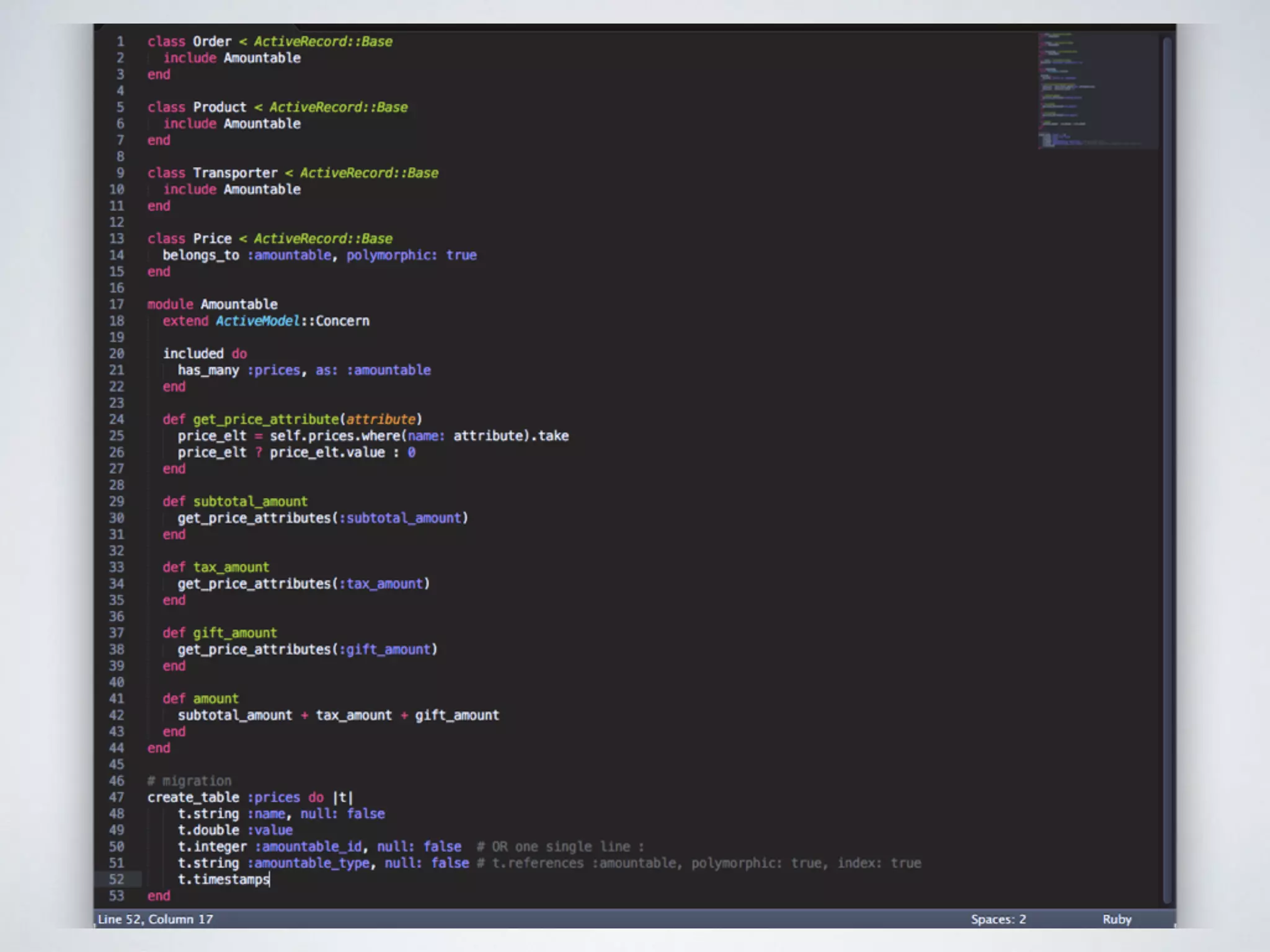Click the Line 52, Column 17 indicator
This screenshot has width=1270, height=952.
[x=155, y=919]
